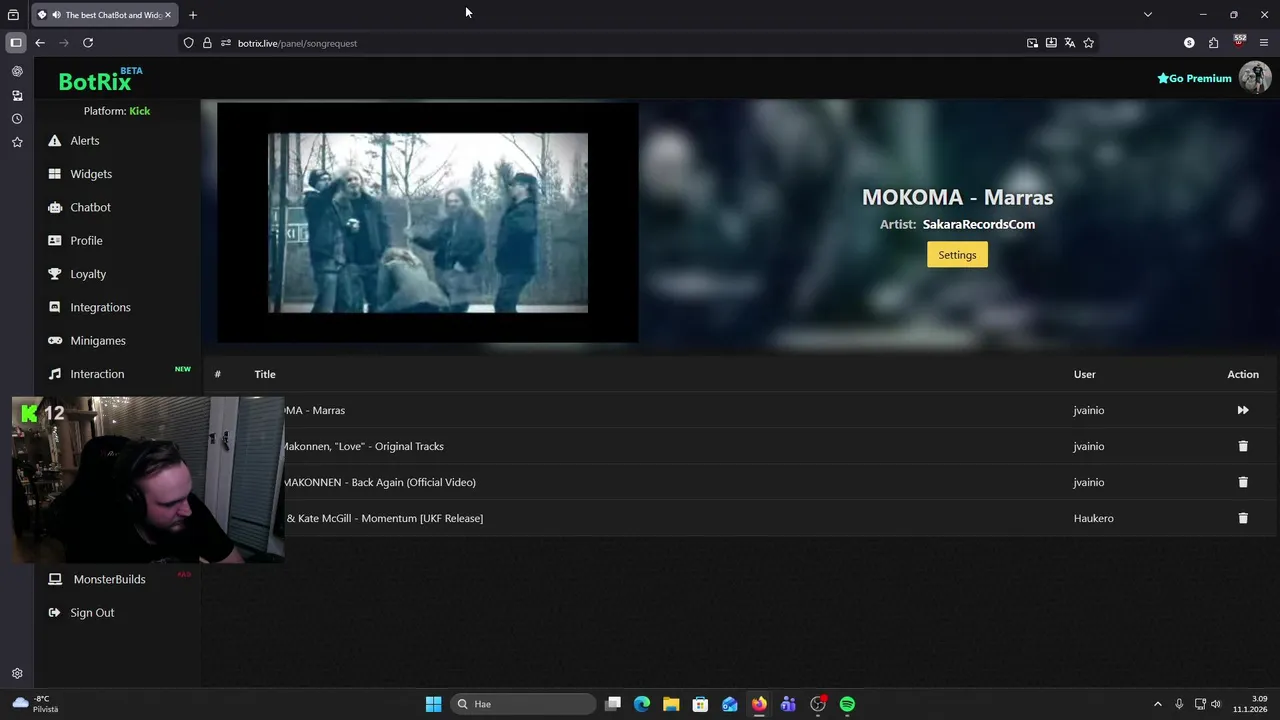This screenshot has height=720, width=1280.
Task: Click the taskbar volume speaker icon
Action: pos(1216,704)
